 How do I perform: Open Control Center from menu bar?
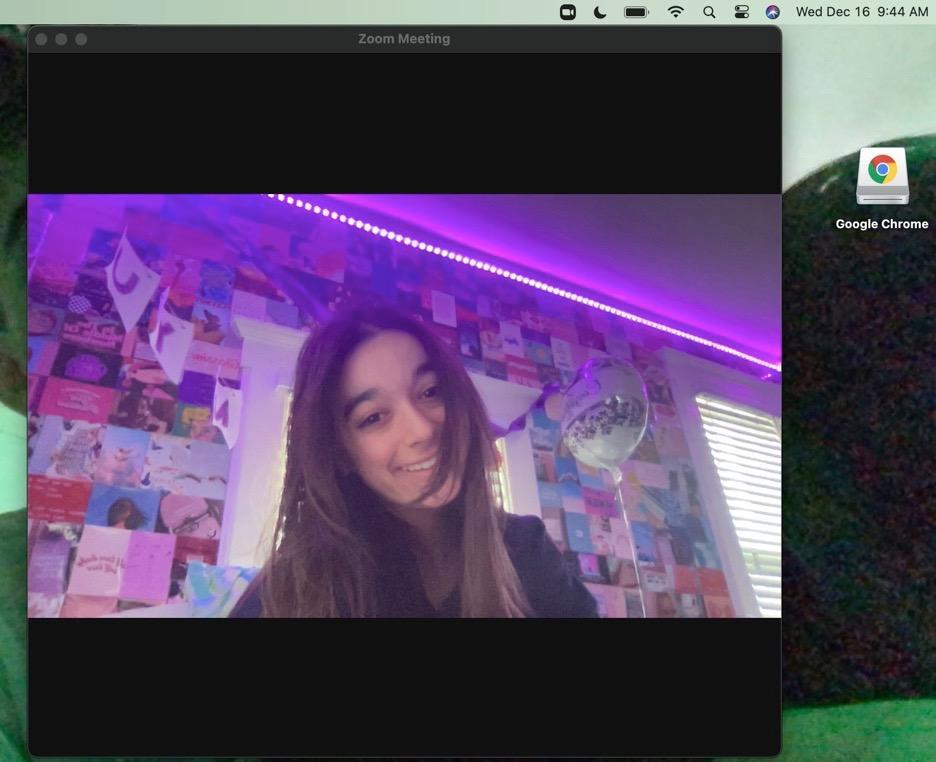(x=741, y=12)
